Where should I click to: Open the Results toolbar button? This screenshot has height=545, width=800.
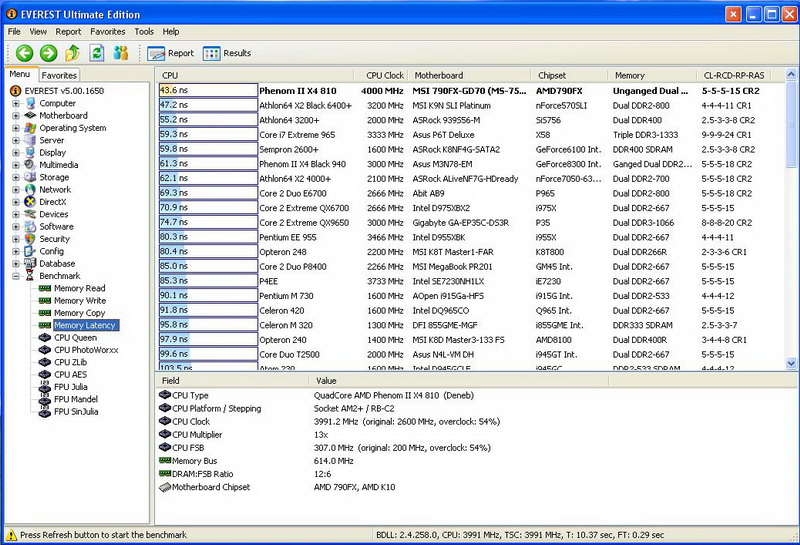click(x=227, y=53)
